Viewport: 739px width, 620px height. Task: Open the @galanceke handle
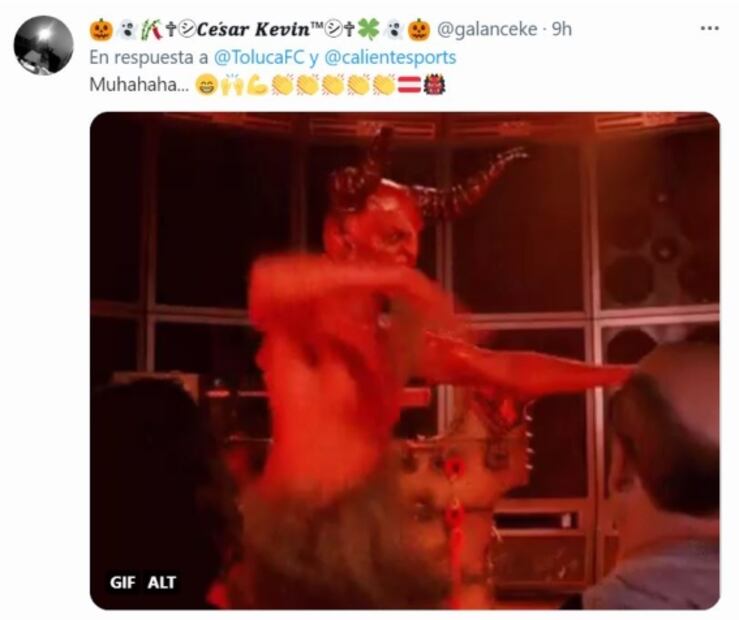pyautogui.click(x=487, y=29)
